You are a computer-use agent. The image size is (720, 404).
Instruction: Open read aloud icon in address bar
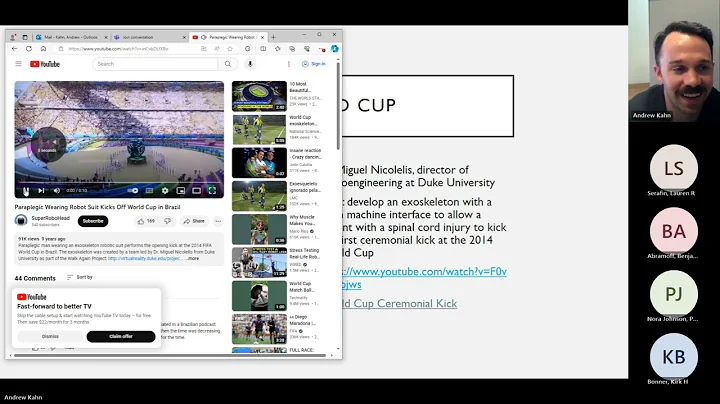click(x=217, y=49)
